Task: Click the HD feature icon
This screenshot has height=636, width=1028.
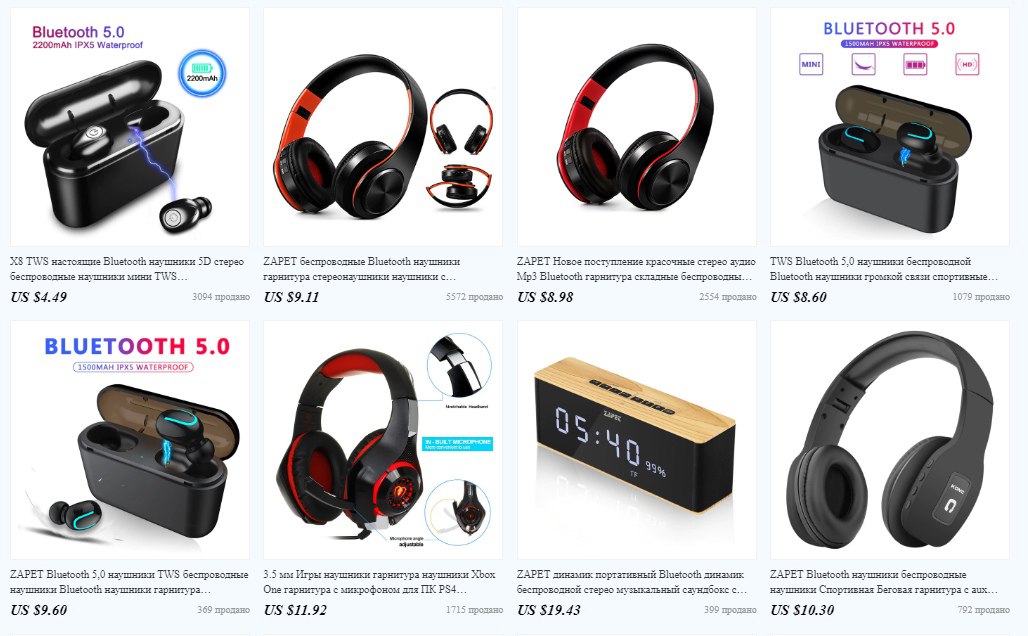Action: 967,64
